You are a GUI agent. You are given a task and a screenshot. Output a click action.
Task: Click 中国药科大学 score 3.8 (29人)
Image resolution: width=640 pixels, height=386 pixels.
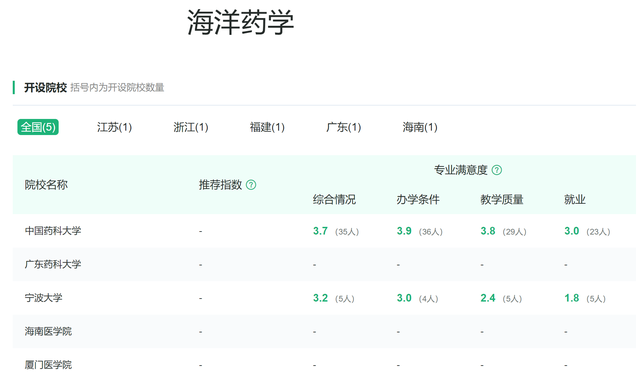coord(503,231)
